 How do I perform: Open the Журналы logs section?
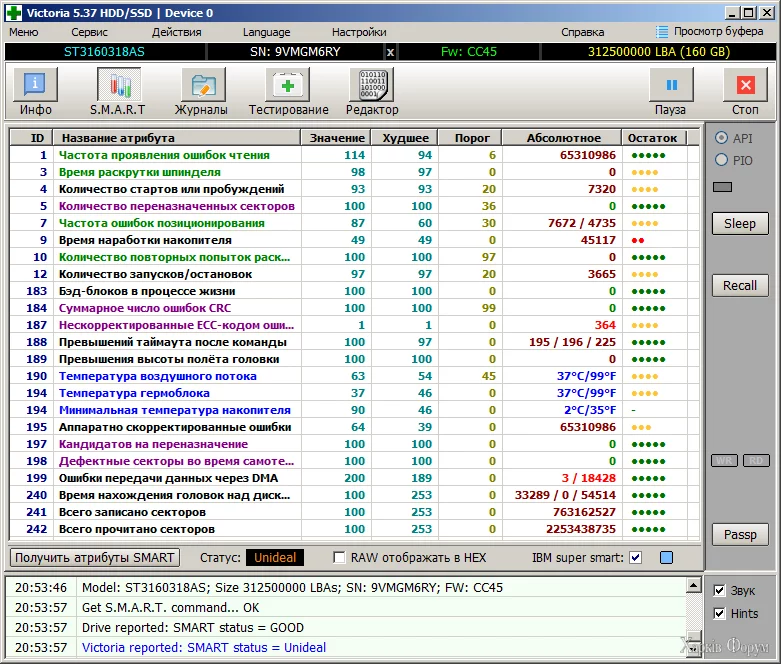point(201,86)
